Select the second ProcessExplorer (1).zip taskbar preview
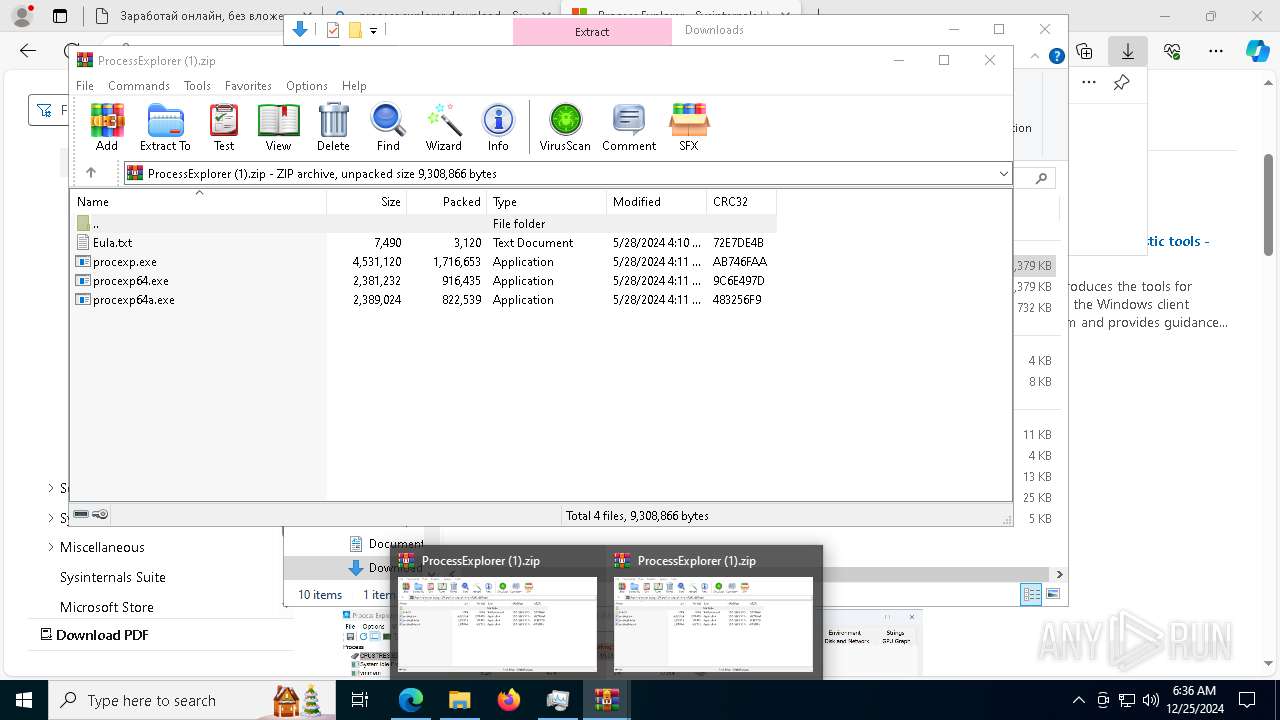This screenshot has height=720, width=1280. [x=714, y=613]
